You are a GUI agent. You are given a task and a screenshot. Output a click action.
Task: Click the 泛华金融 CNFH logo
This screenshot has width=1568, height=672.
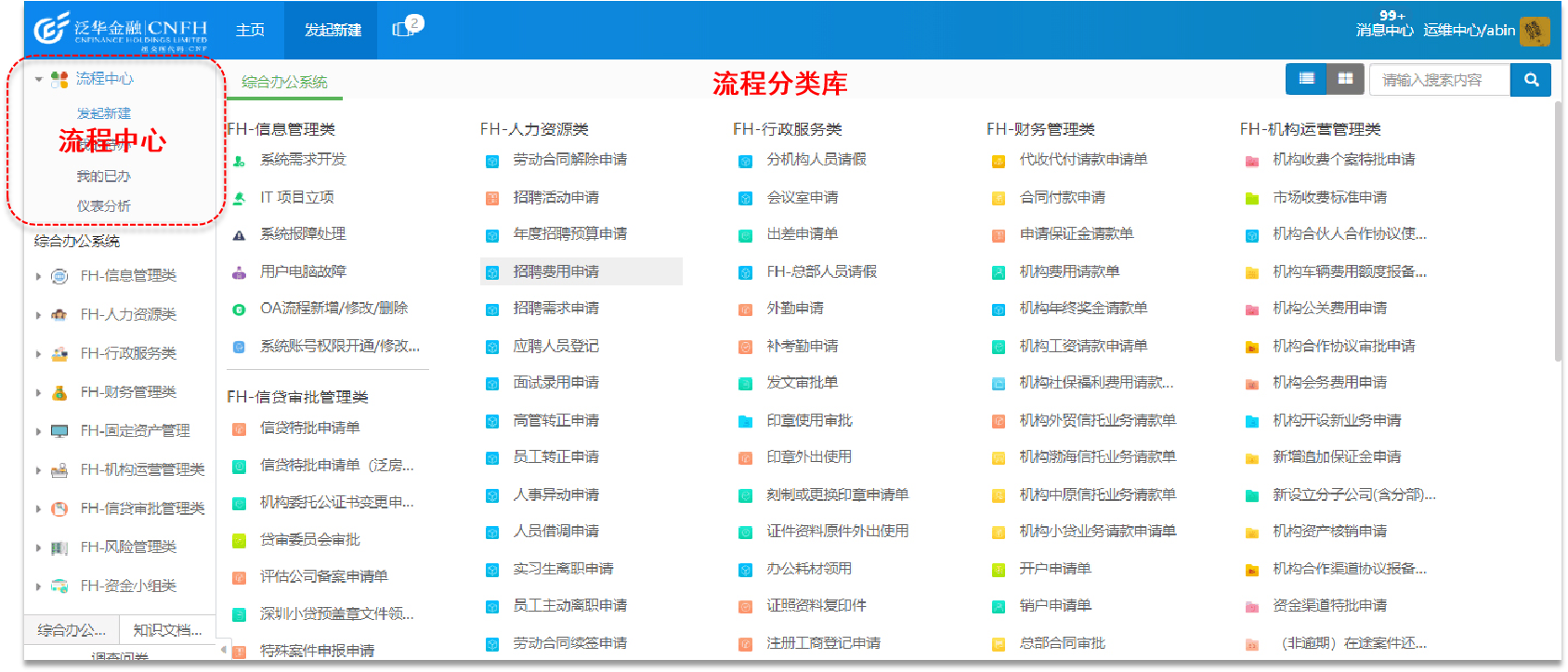[121, 31]
